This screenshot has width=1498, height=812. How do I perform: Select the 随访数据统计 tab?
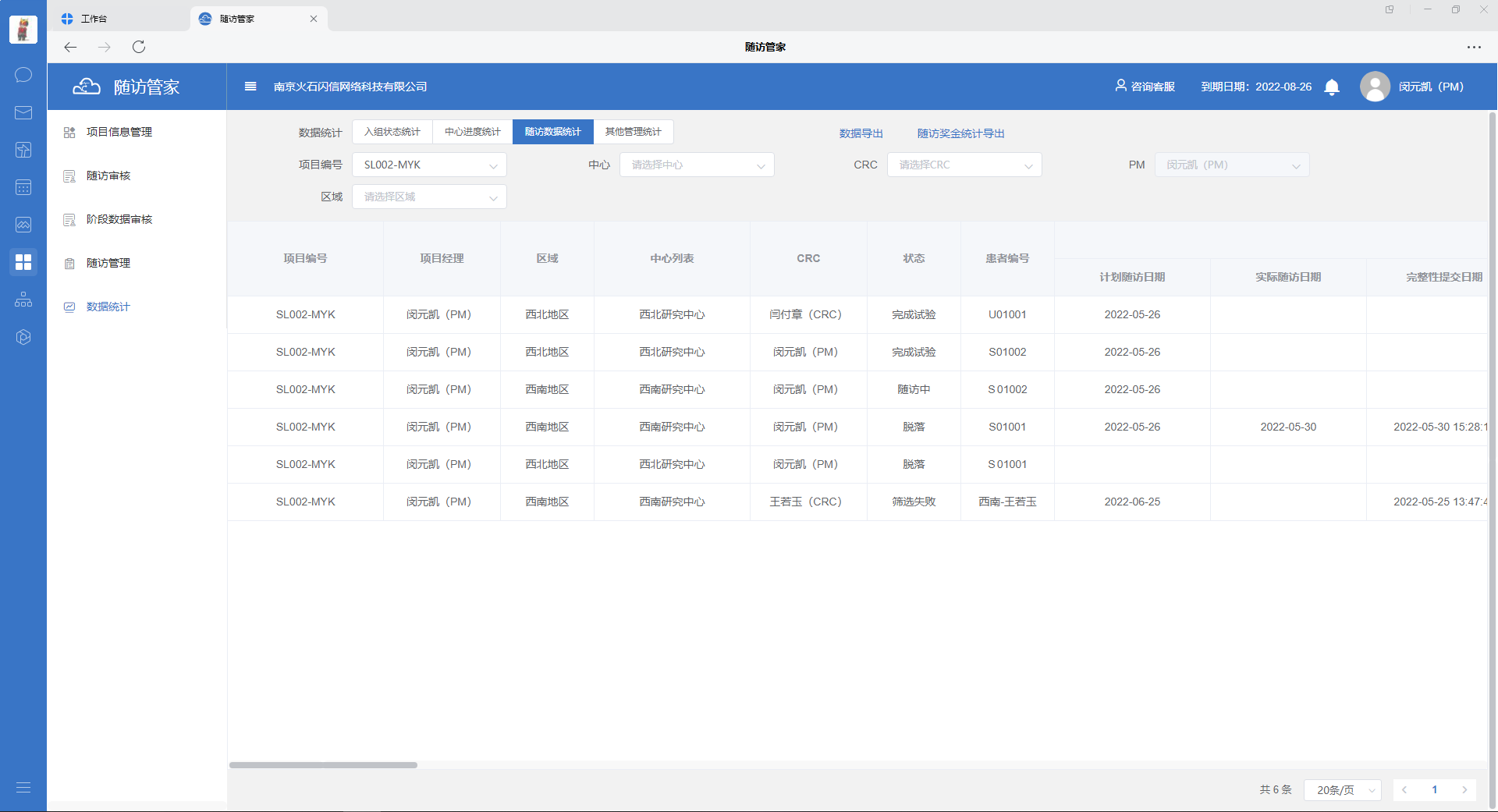553,132
